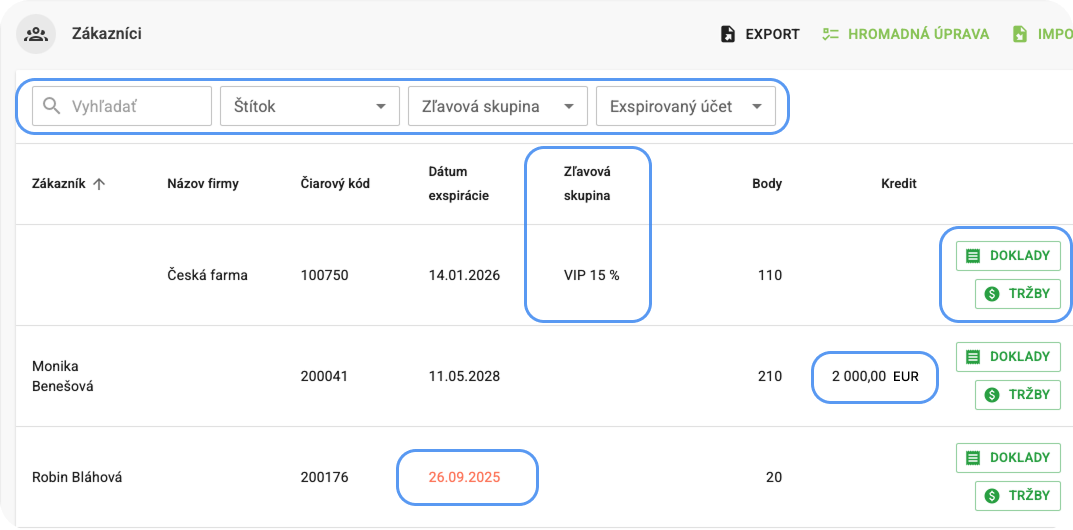
Task: Sort by Zákazník column arrow
Action: pos(99,184)
